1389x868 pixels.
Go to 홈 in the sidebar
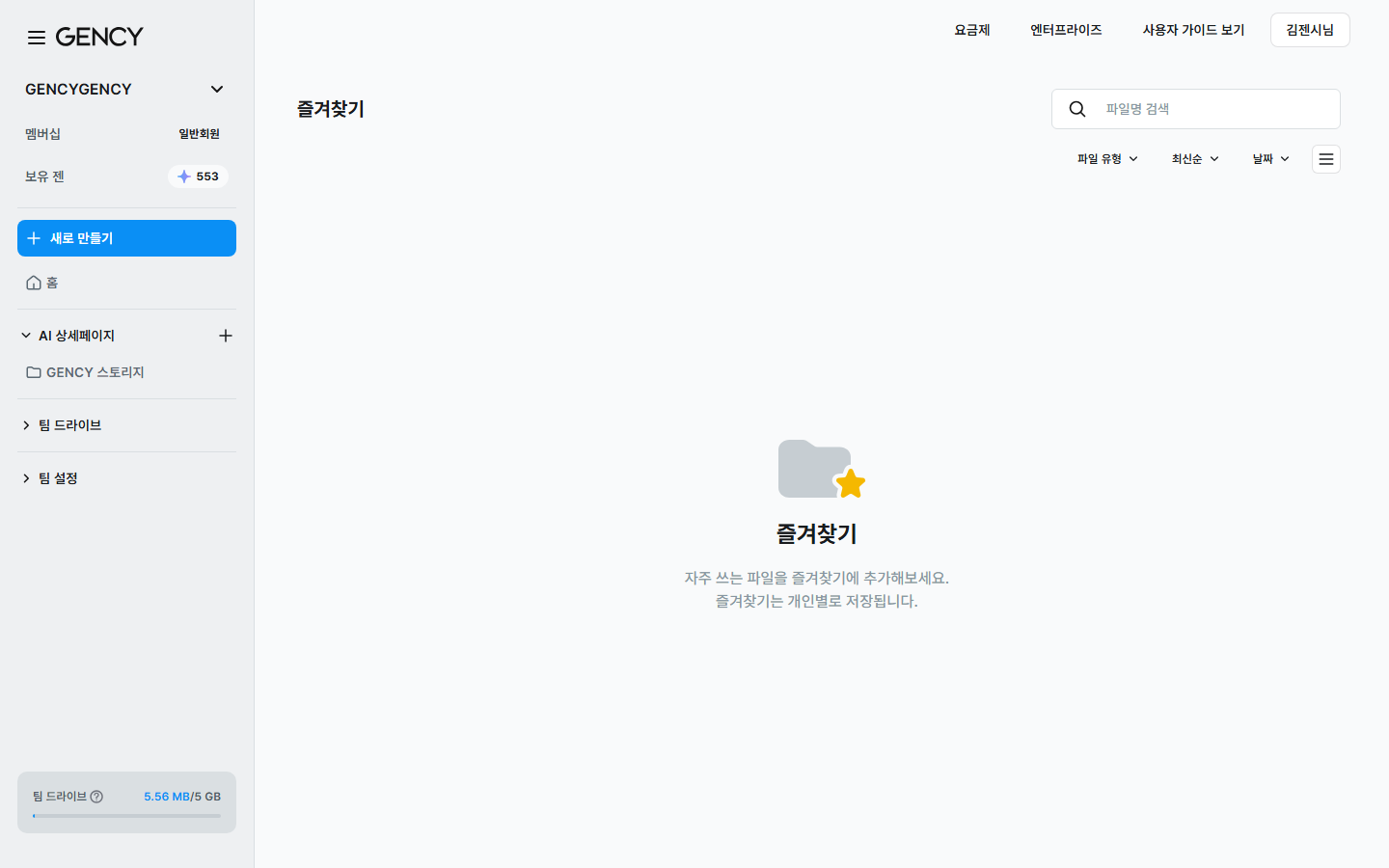point(42,283)
